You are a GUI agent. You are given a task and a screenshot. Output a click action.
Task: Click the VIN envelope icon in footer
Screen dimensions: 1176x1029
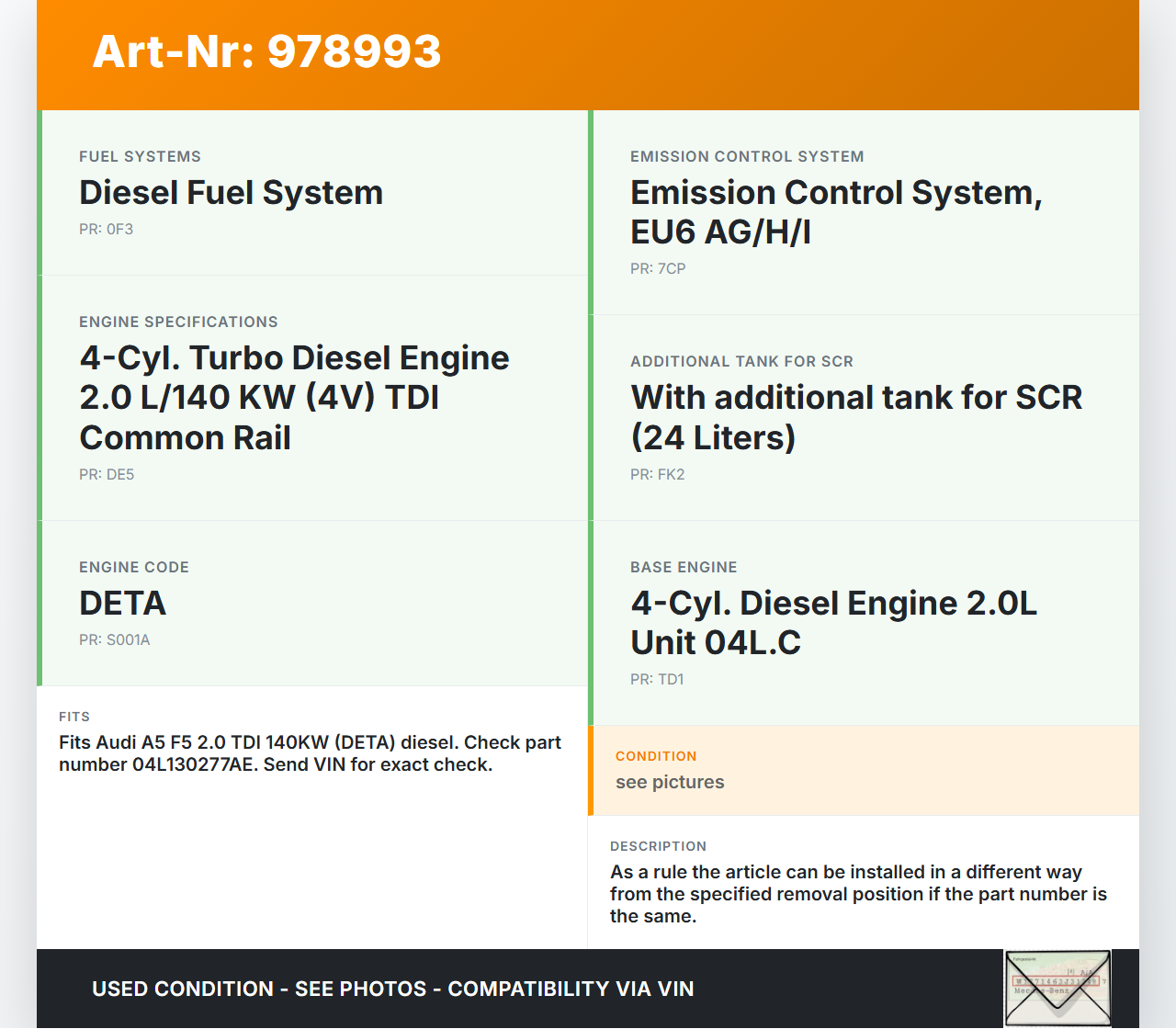[x=1057, y=989]
